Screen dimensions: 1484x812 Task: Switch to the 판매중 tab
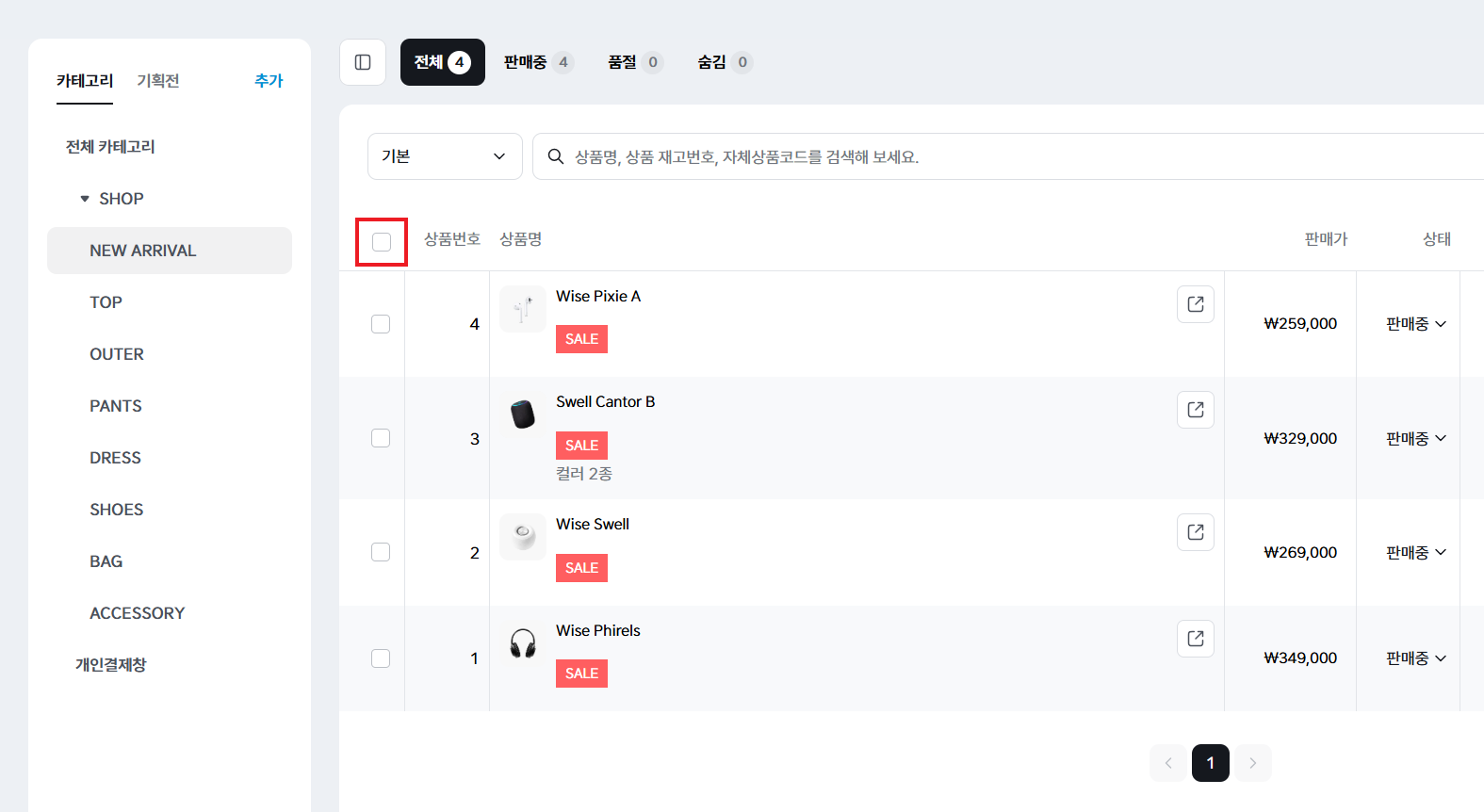(x=537, y=62)
